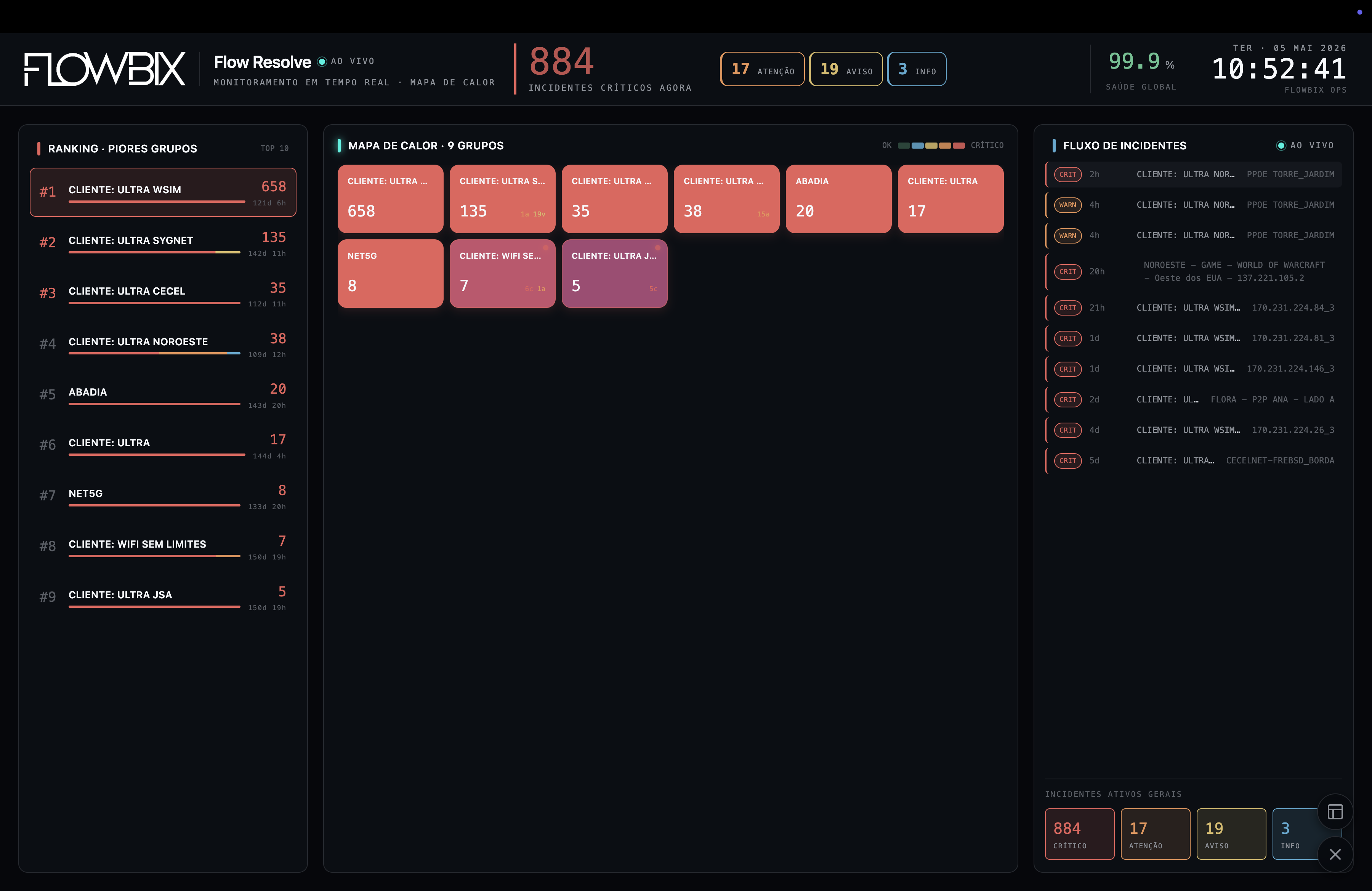
Task: Click the 10:52:41 clock
Action: coord(1279,69)
